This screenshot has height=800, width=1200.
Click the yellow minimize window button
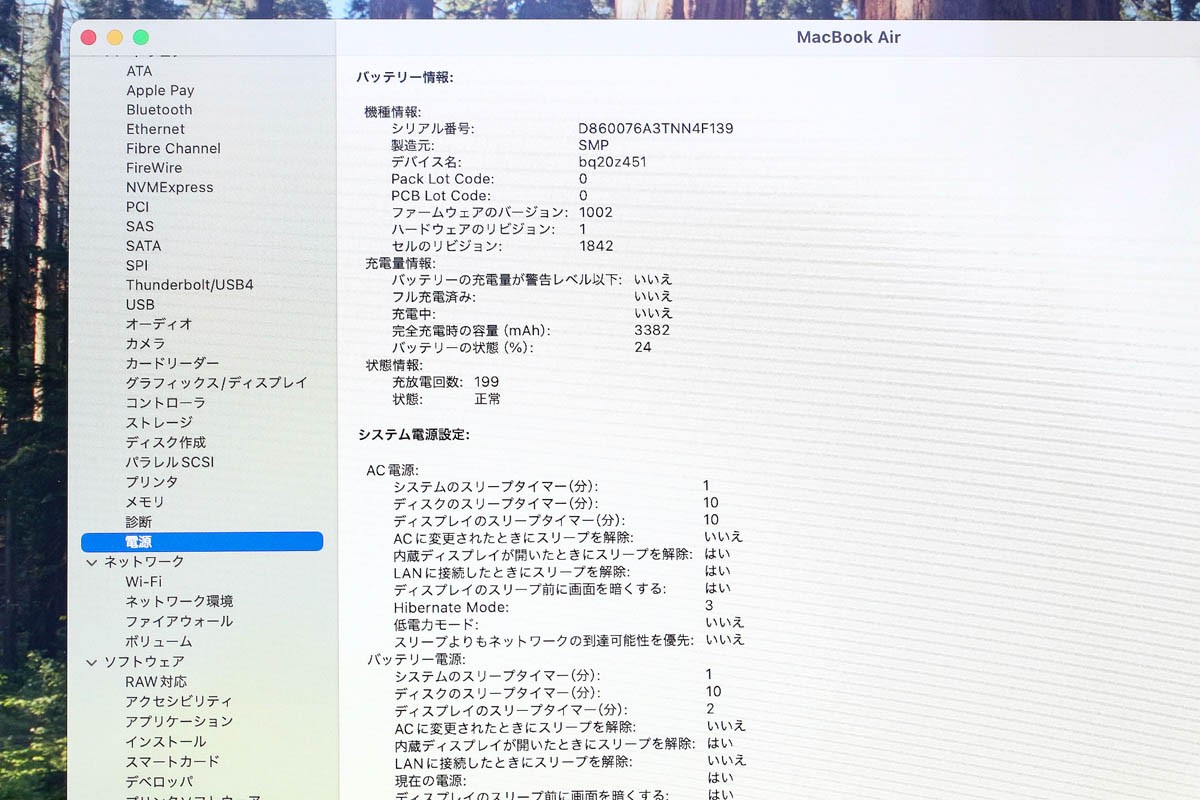pyautogui.click(x=115, y=37)
